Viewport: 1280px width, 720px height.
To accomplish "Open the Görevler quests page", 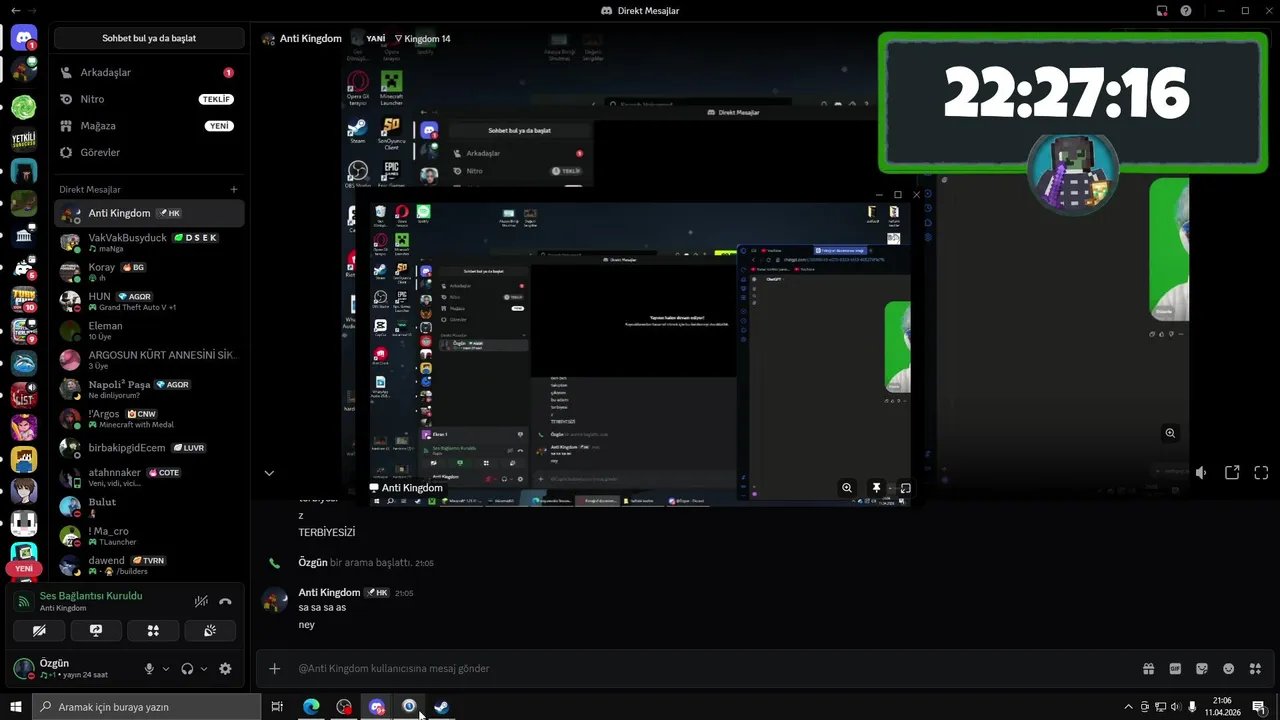I will [149, 152].
